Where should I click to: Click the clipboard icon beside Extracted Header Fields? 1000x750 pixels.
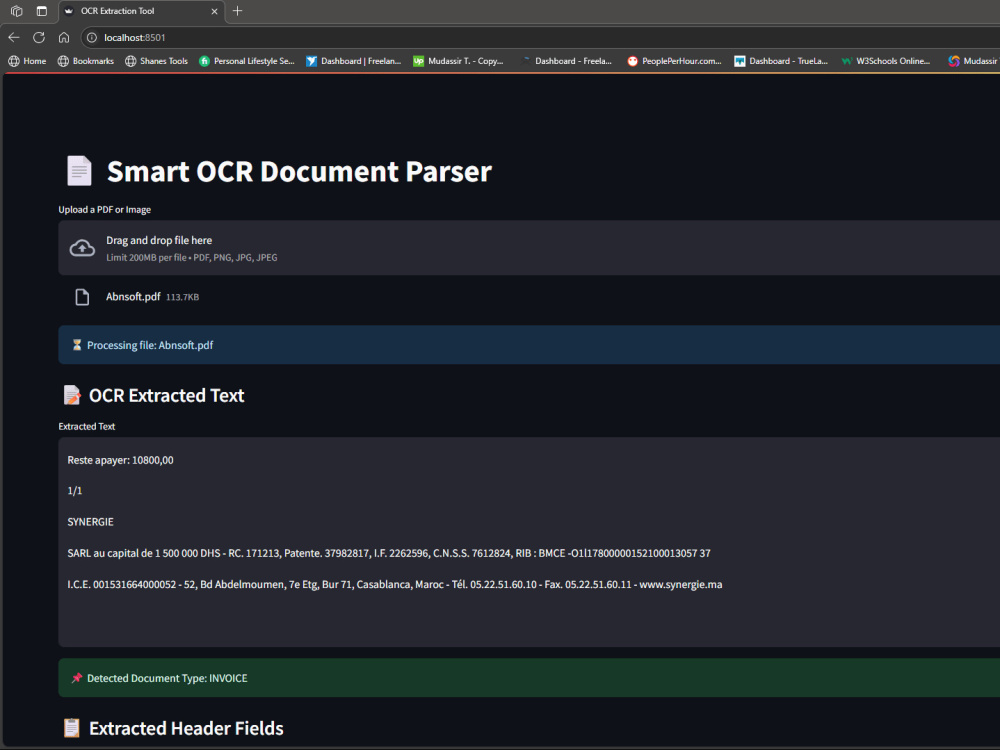point(72,728)
